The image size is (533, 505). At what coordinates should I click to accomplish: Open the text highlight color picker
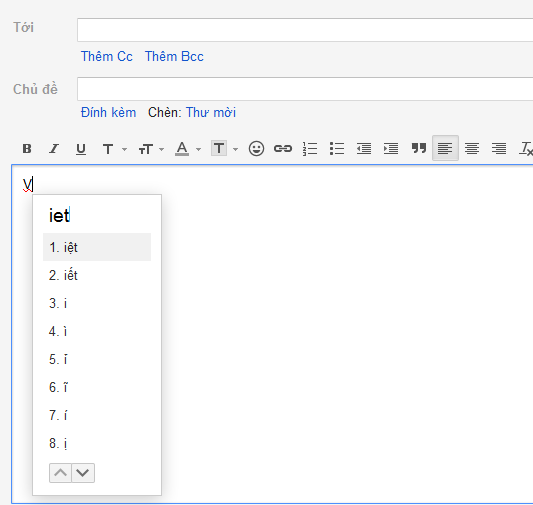tap(219, 149)
